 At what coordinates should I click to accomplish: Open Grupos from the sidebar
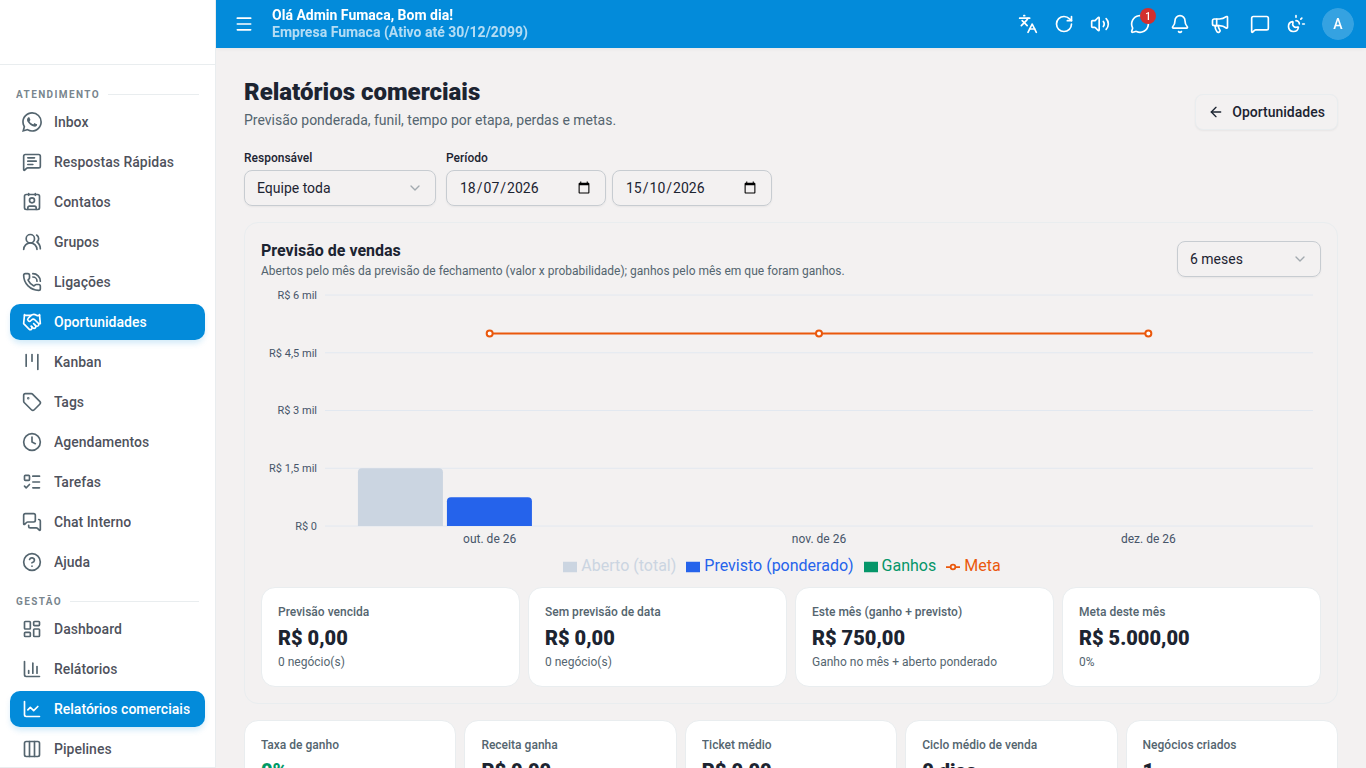tap(108, 242)
